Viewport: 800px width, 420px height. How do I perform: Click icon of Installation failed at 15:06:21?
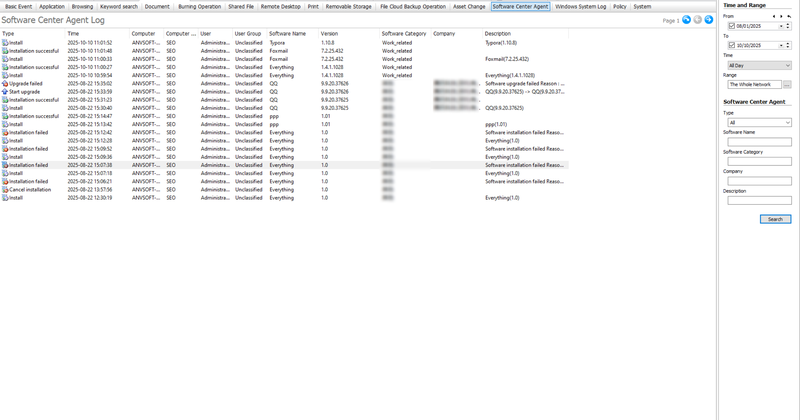click(5, 182)
